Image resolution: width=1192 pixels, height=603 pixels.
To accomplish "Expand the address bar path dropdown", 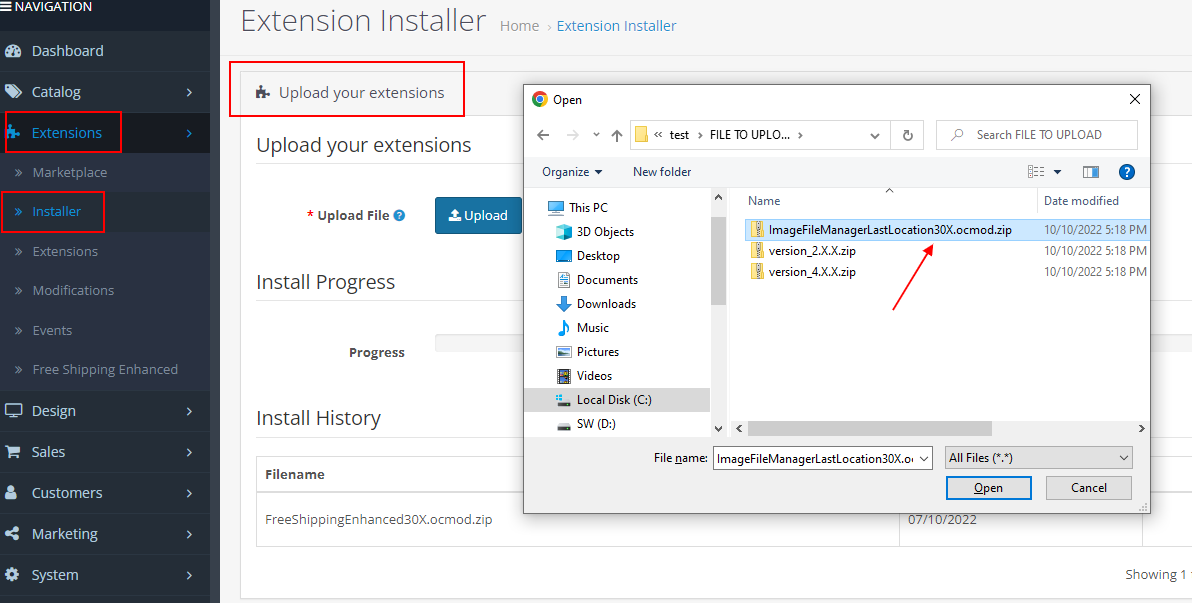I will (x=874, y=135).
